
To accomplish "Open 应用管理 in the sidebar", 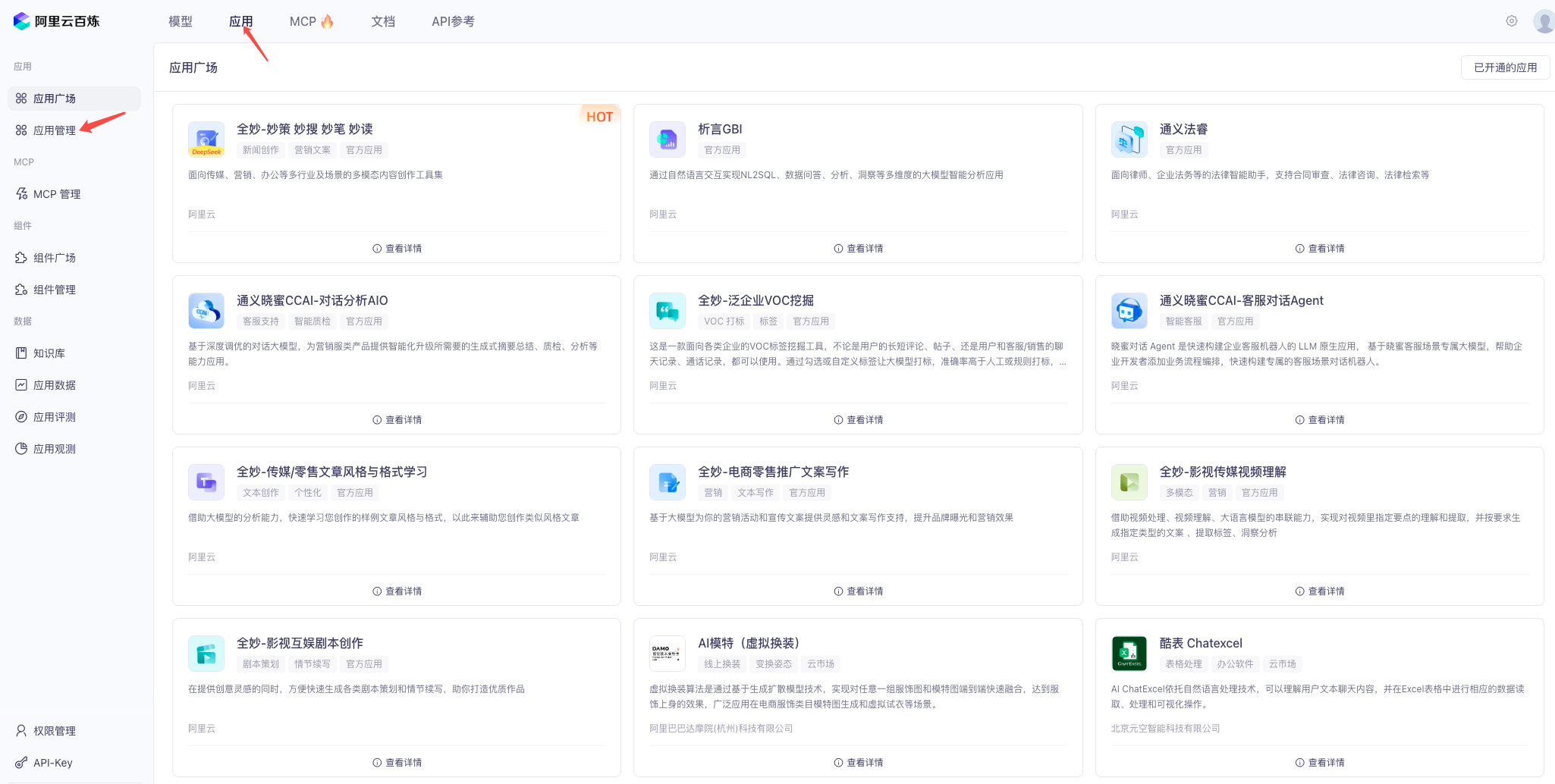I will 74,130.
